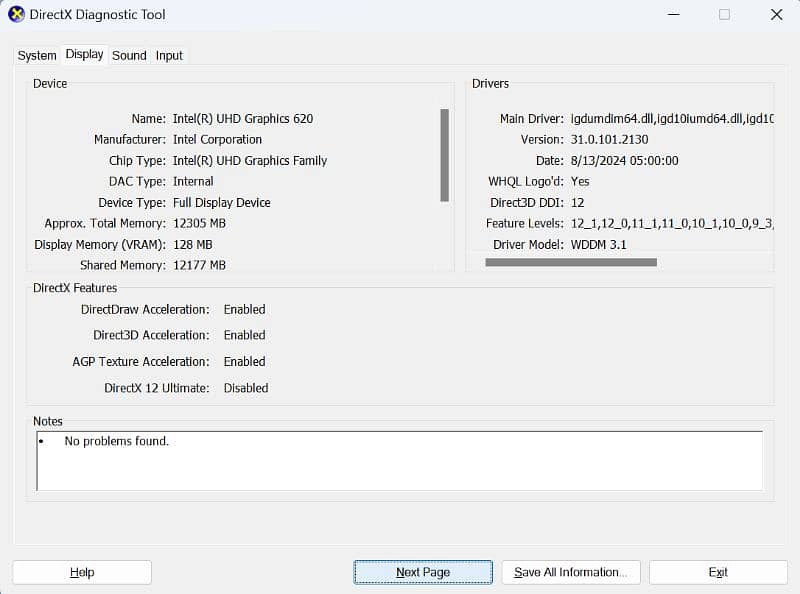This screenshot has height=594, width=800.
Task: Click the Driver Model value 'WDDM 3.1'
Action: pos(598,244)
